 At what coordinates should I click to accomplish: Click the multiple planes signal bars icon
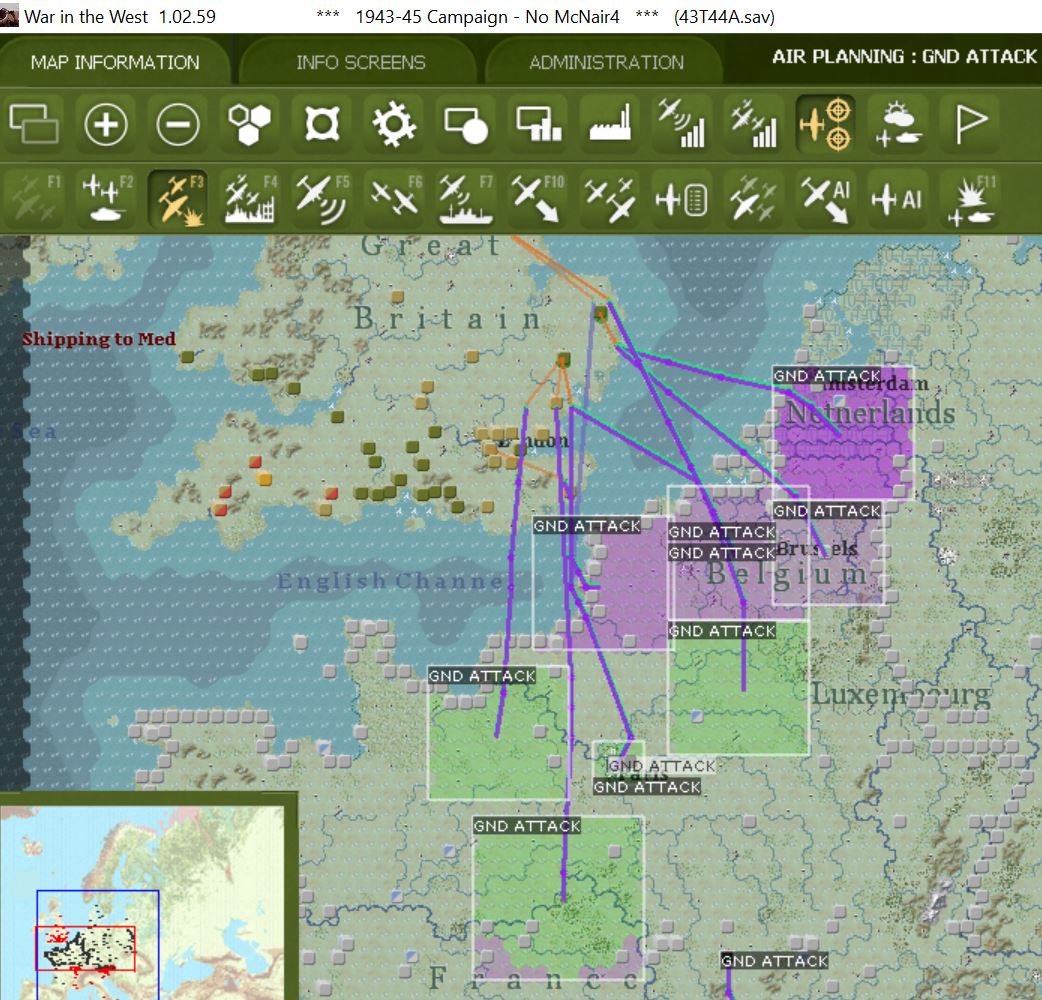[x=754, y=124]
